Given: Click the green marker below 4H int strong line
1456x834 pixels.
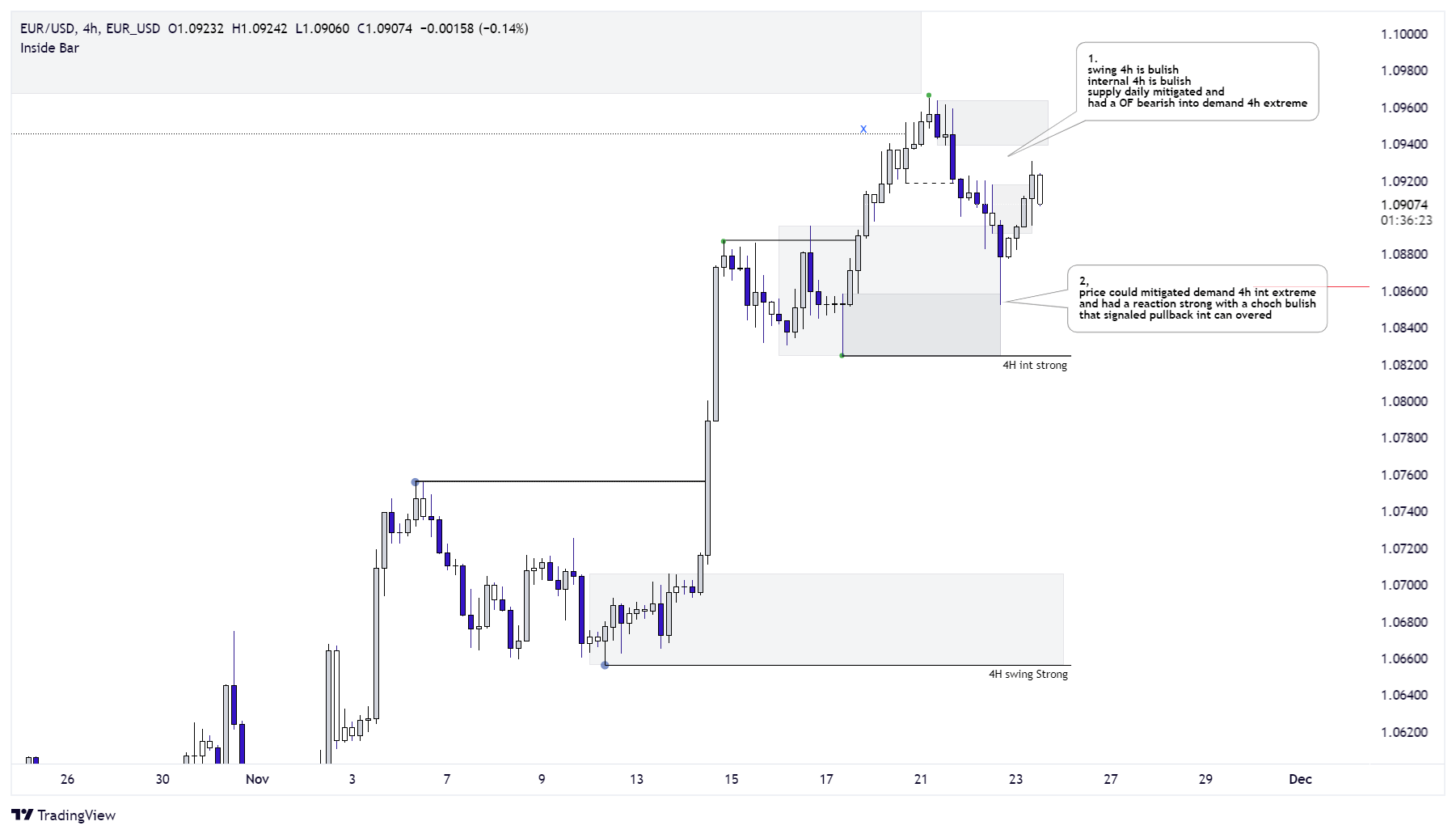Looking at the screenshot, I should click(842, 354).
